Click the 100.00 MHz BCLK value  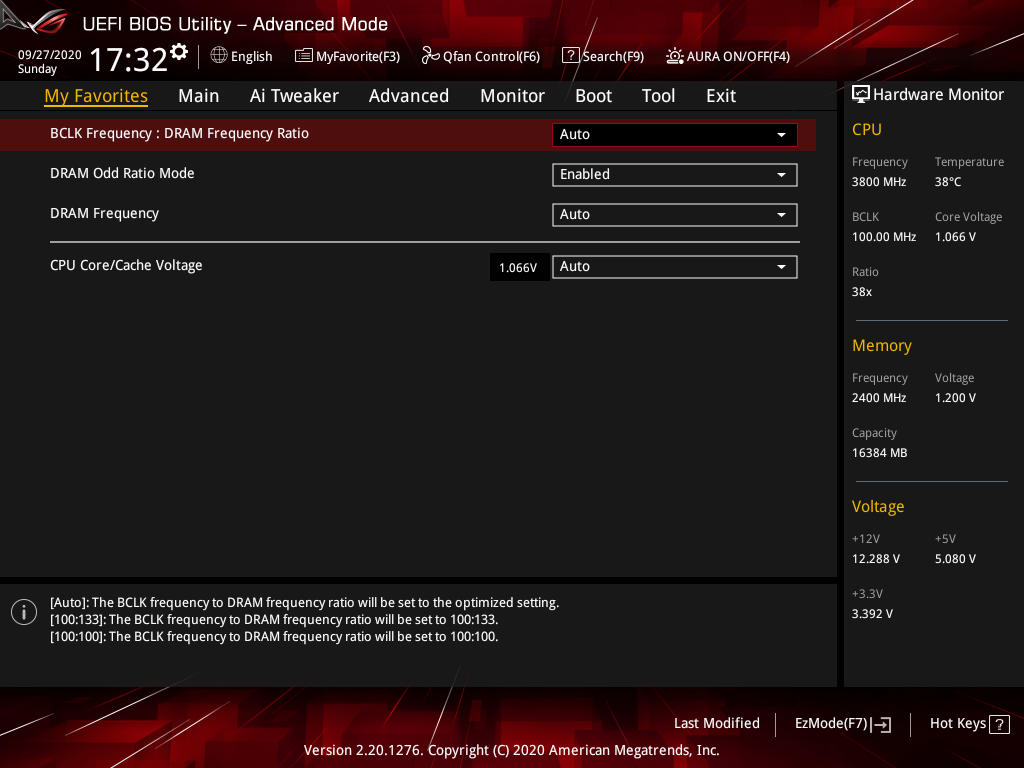[x=884, y=237]
